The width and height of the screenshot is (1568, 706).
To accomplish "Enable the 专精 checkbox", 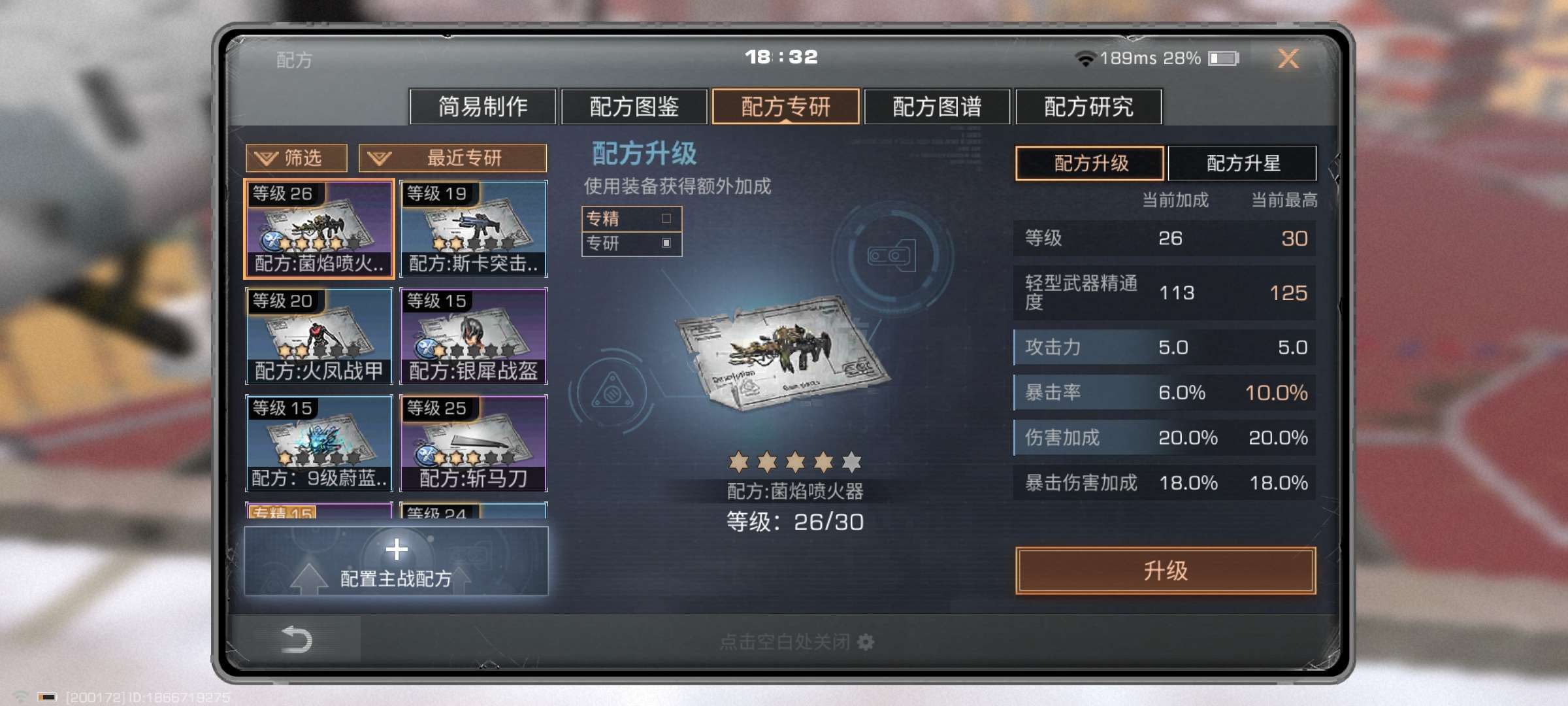I will tap(666, 218).
